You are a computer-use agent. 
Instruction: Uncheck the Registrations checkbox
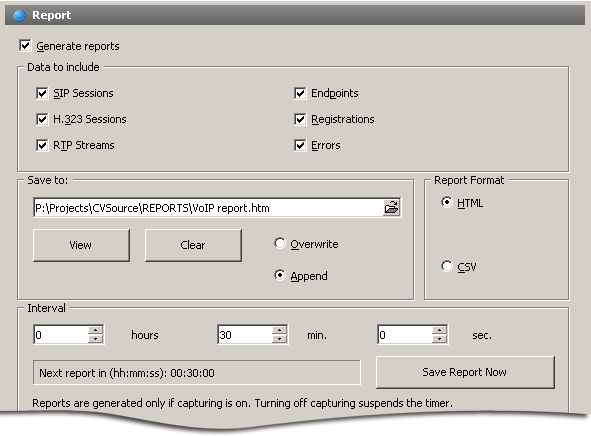(300, 119)
